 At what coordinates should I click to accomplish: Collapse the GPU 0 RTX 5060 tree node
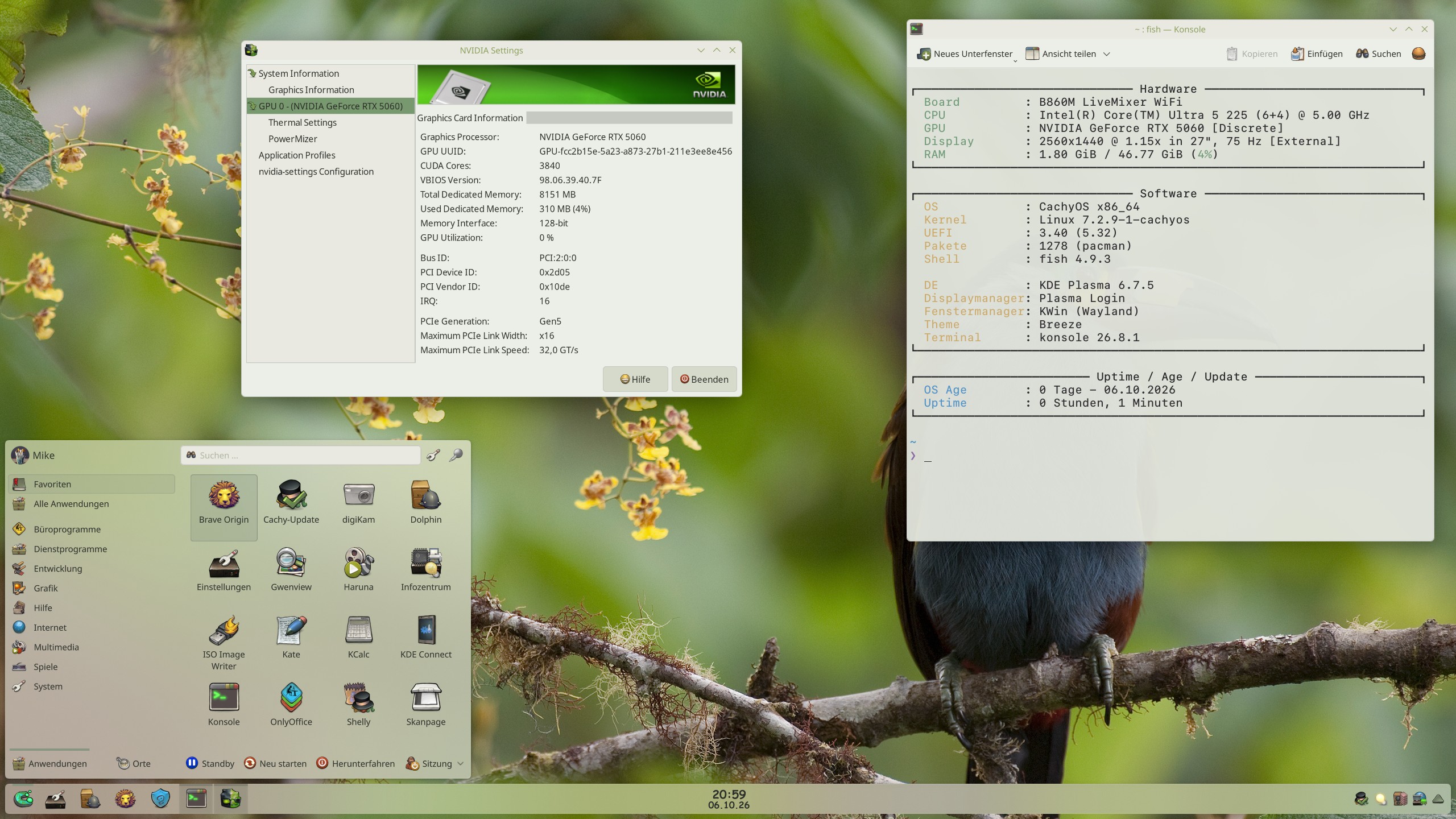[252, 106]
